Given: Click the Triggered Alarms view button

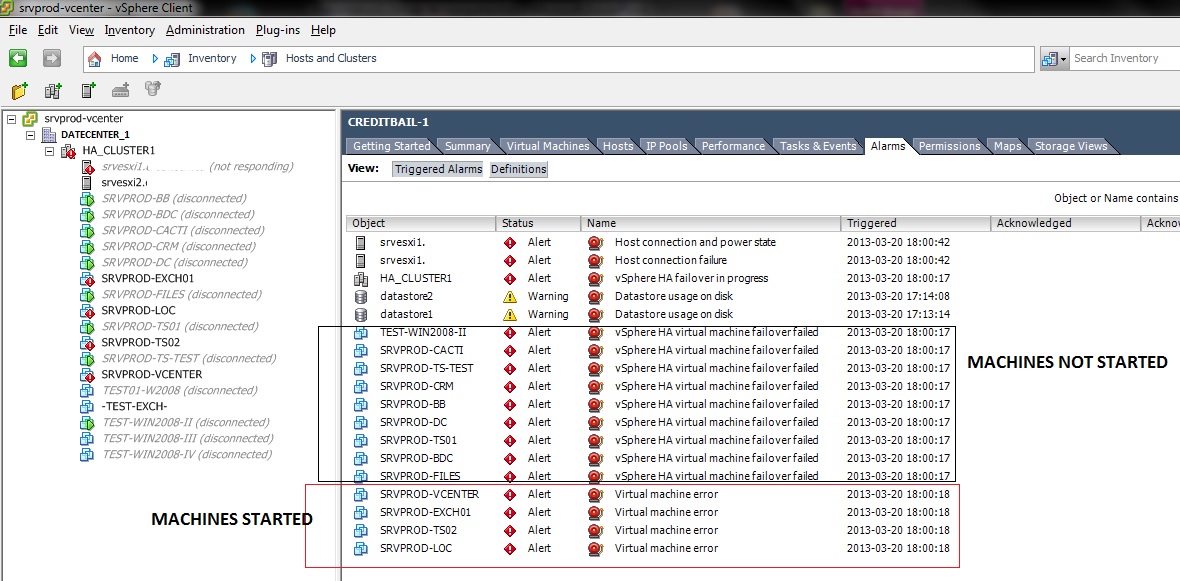Looking at the screenshot, I should tap(438, 169).
